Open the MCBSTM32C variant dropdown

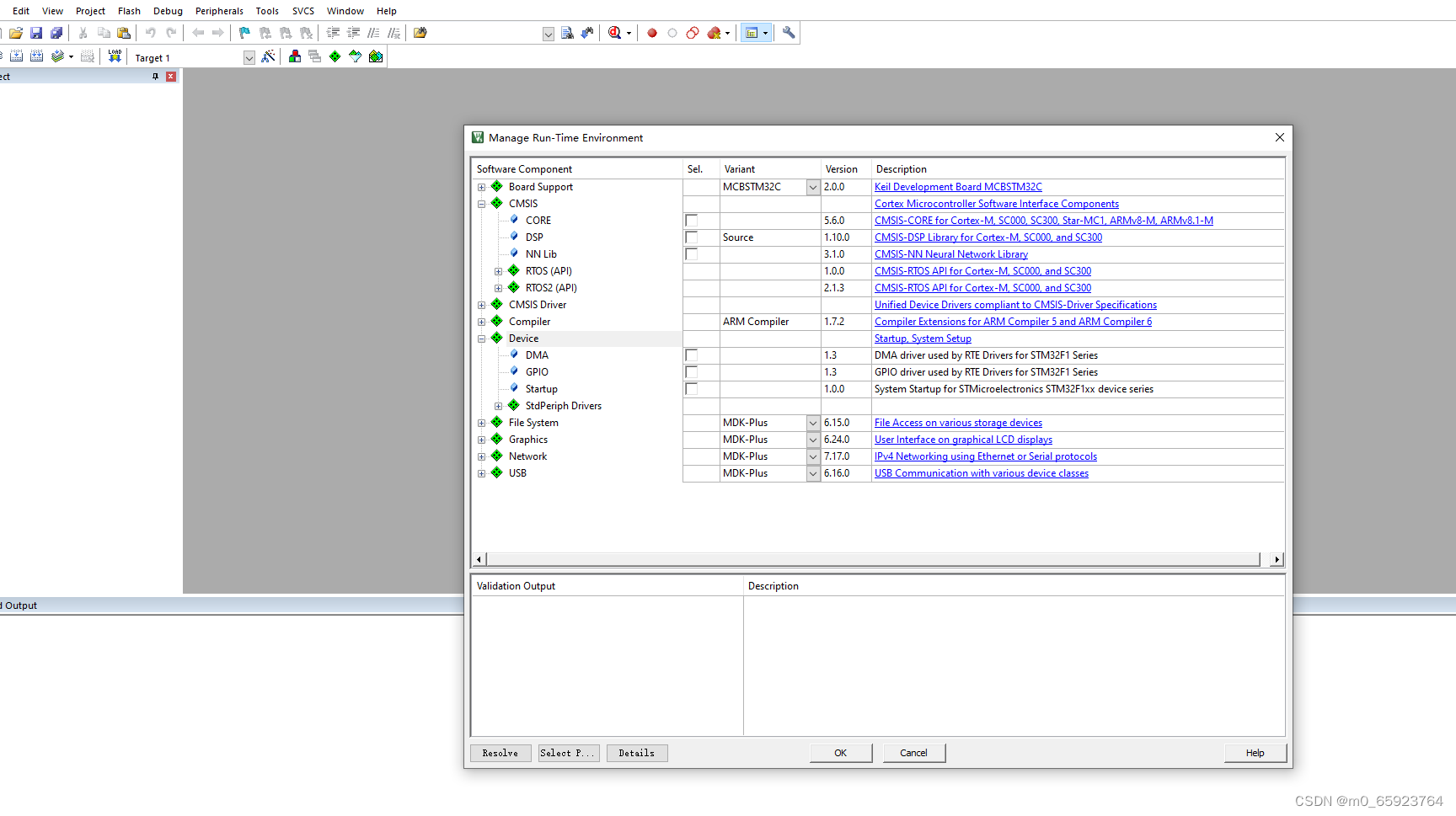[x=813, y=187]
